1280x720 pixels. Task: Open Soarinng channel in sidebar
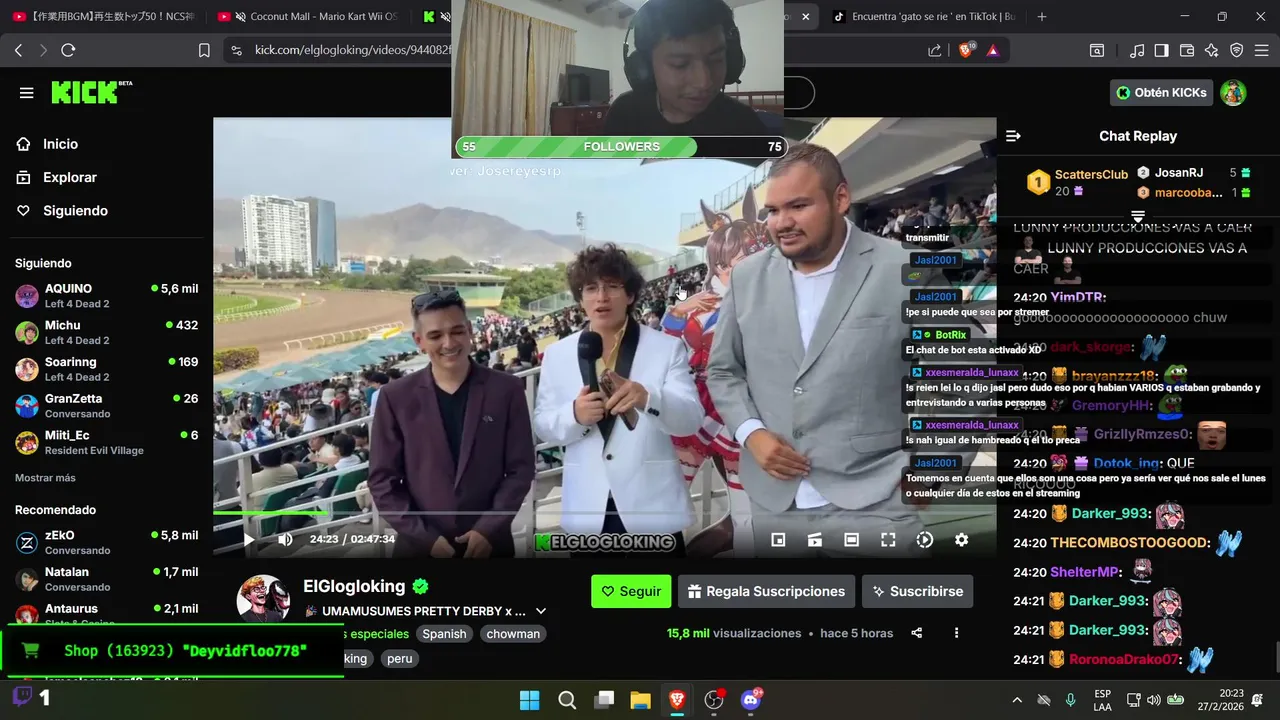click(106, 369)
